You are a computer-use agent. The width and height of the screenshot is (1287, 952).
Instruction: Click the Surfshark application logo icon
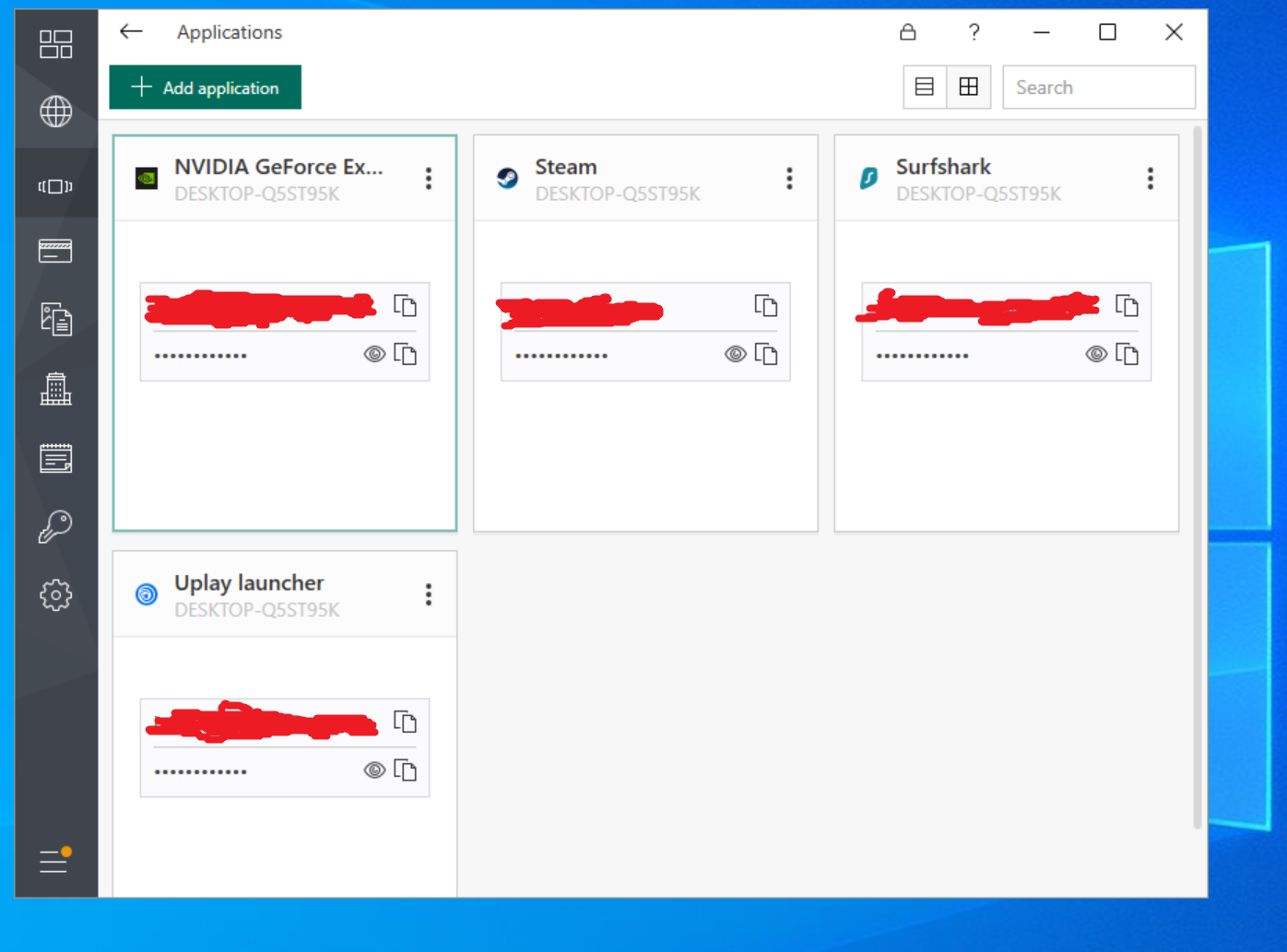click(x=868, y=178)
